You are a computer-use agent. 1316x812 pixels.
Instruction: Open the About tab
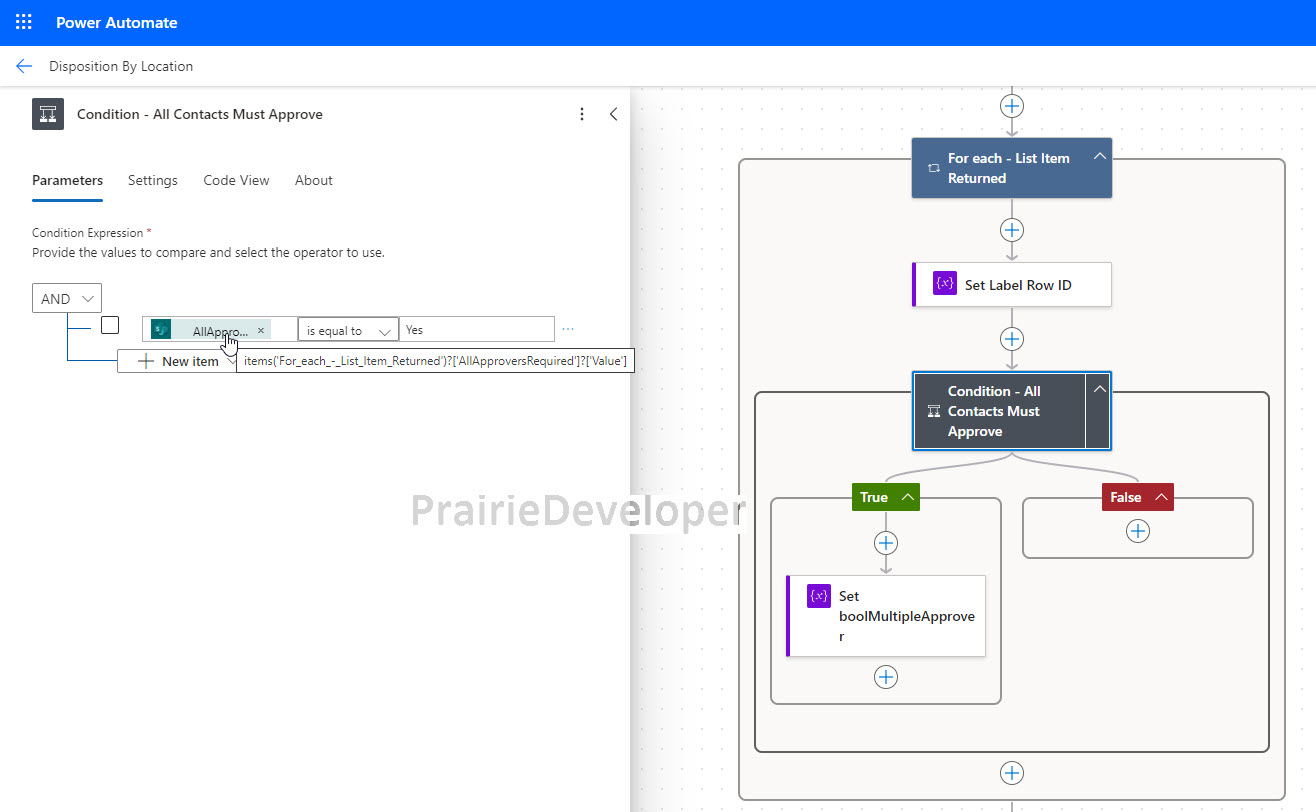click(x=313, y=180)
